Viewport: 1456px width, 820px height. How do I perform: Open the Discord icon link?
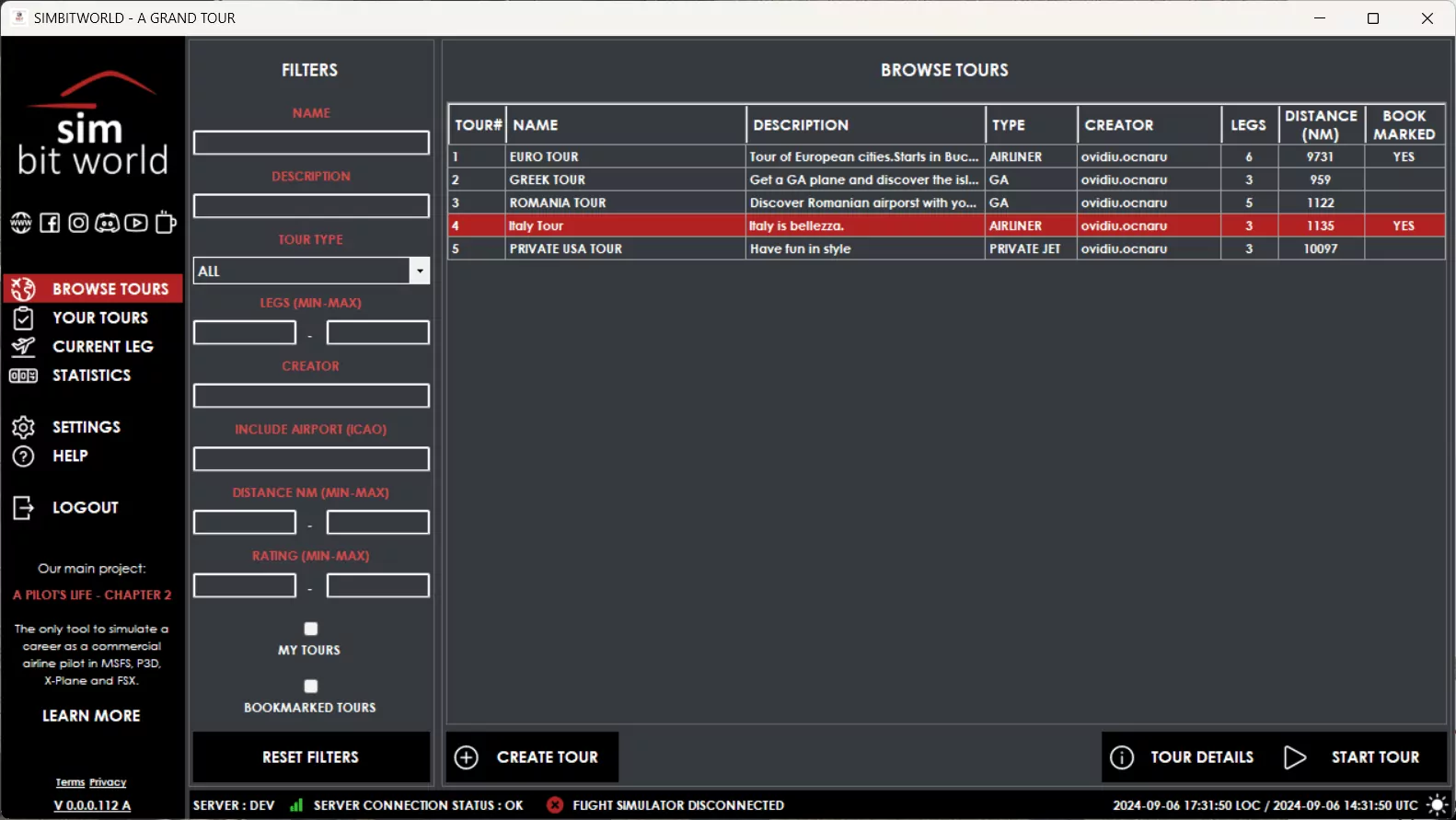(107, 223)
